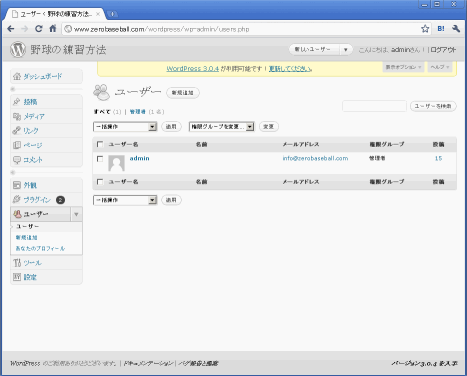Select Your Profile in the Users submenu
Image resolution: width=467 pixels, height=376 pixels.
[x=40, y=248]
